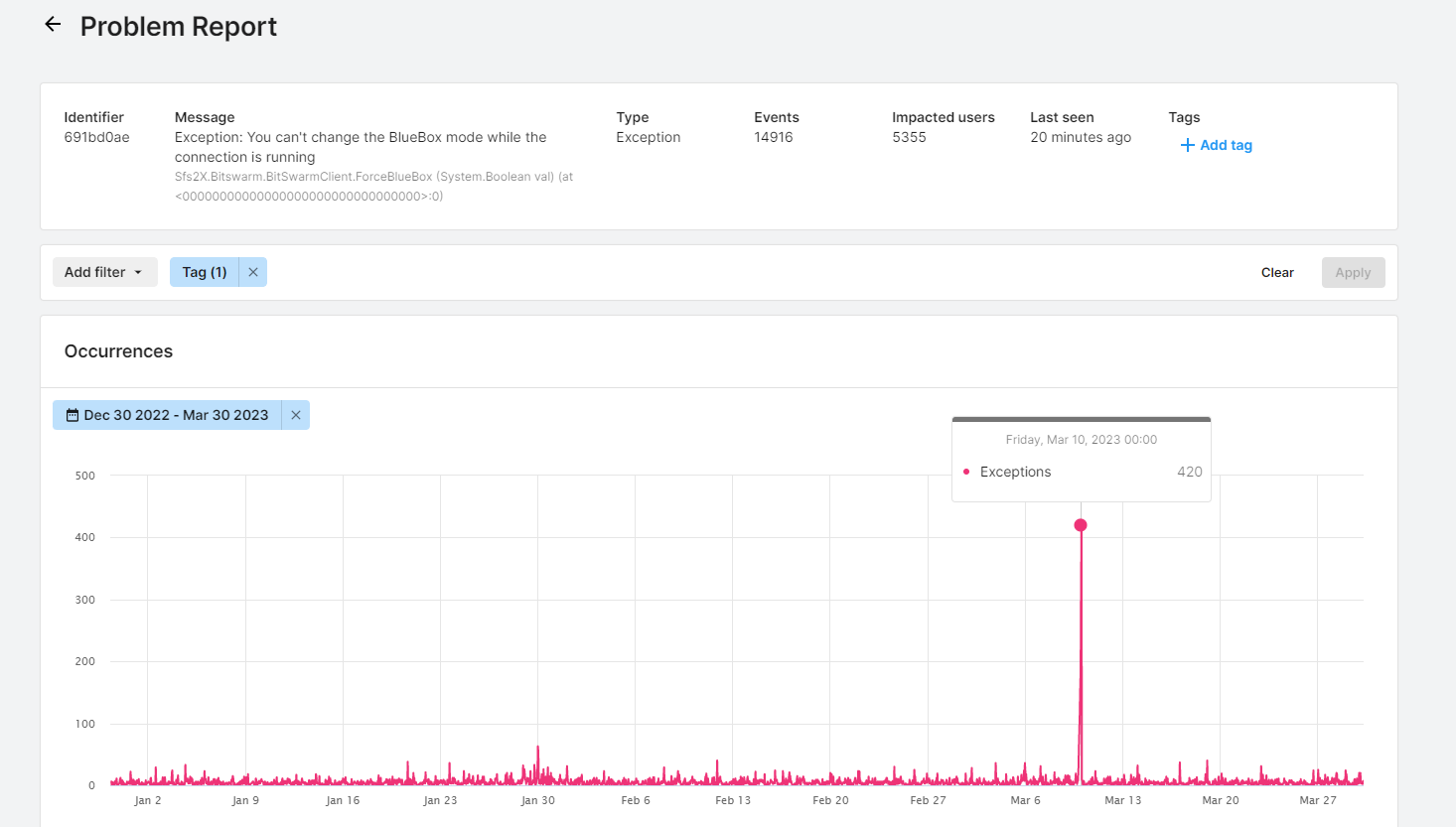The height and width of the screenshot is (827, 1456).
Task: Click the Jan 30 spike on the chart
Action: (538, 750)
